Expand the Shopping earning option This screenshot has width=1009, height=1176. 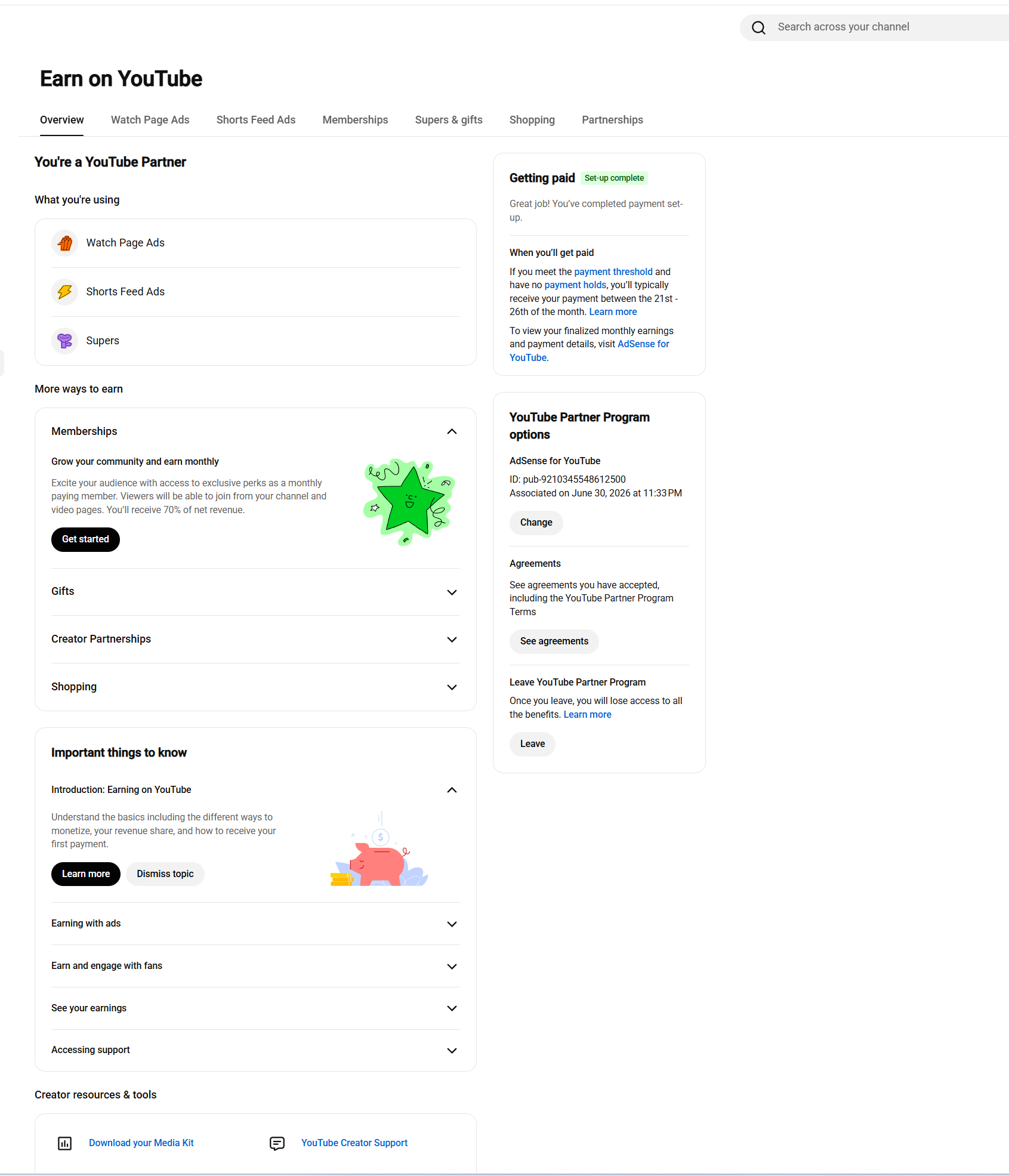452,687
